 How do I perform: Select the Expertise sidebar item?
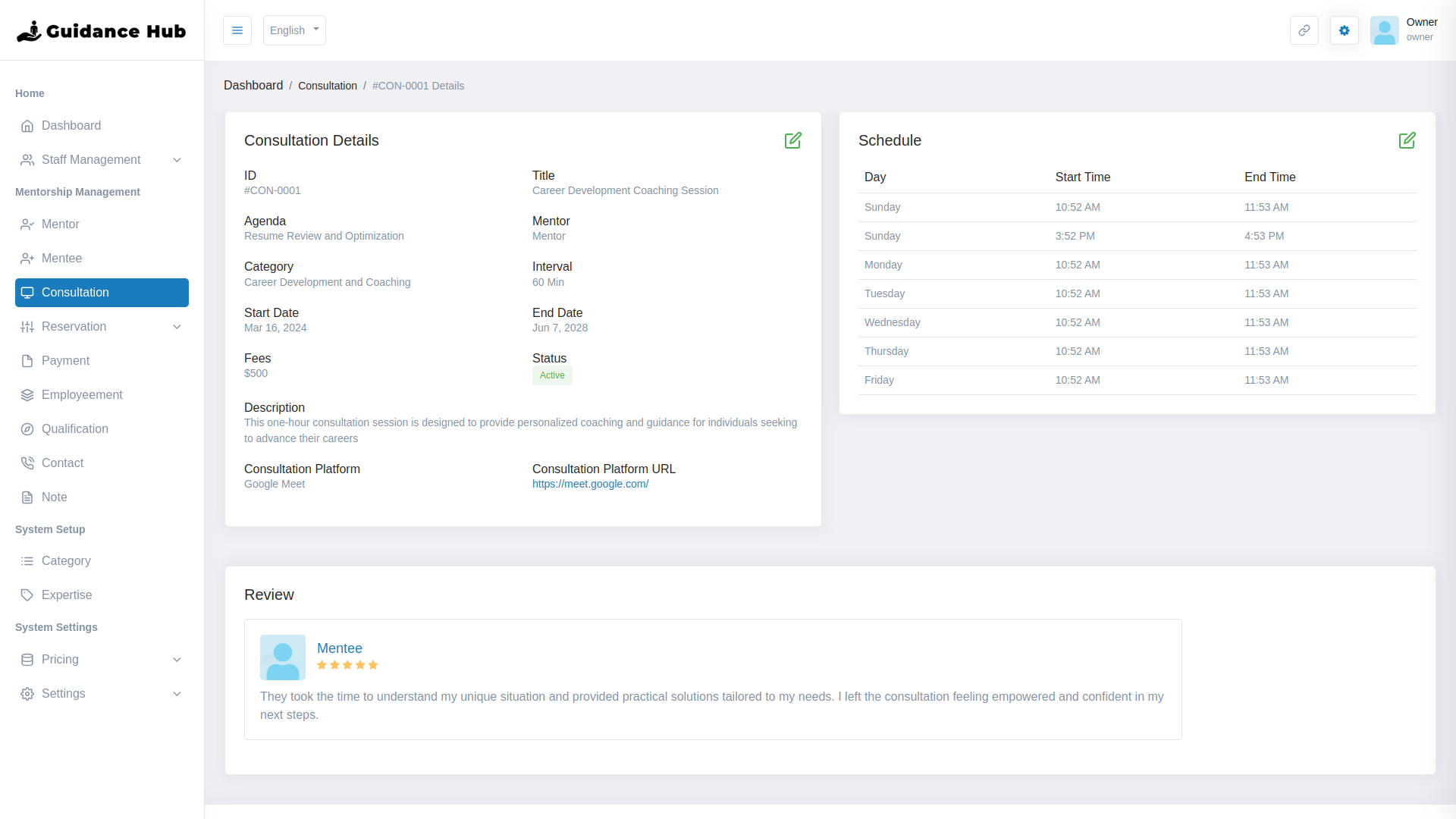point(66,595)
